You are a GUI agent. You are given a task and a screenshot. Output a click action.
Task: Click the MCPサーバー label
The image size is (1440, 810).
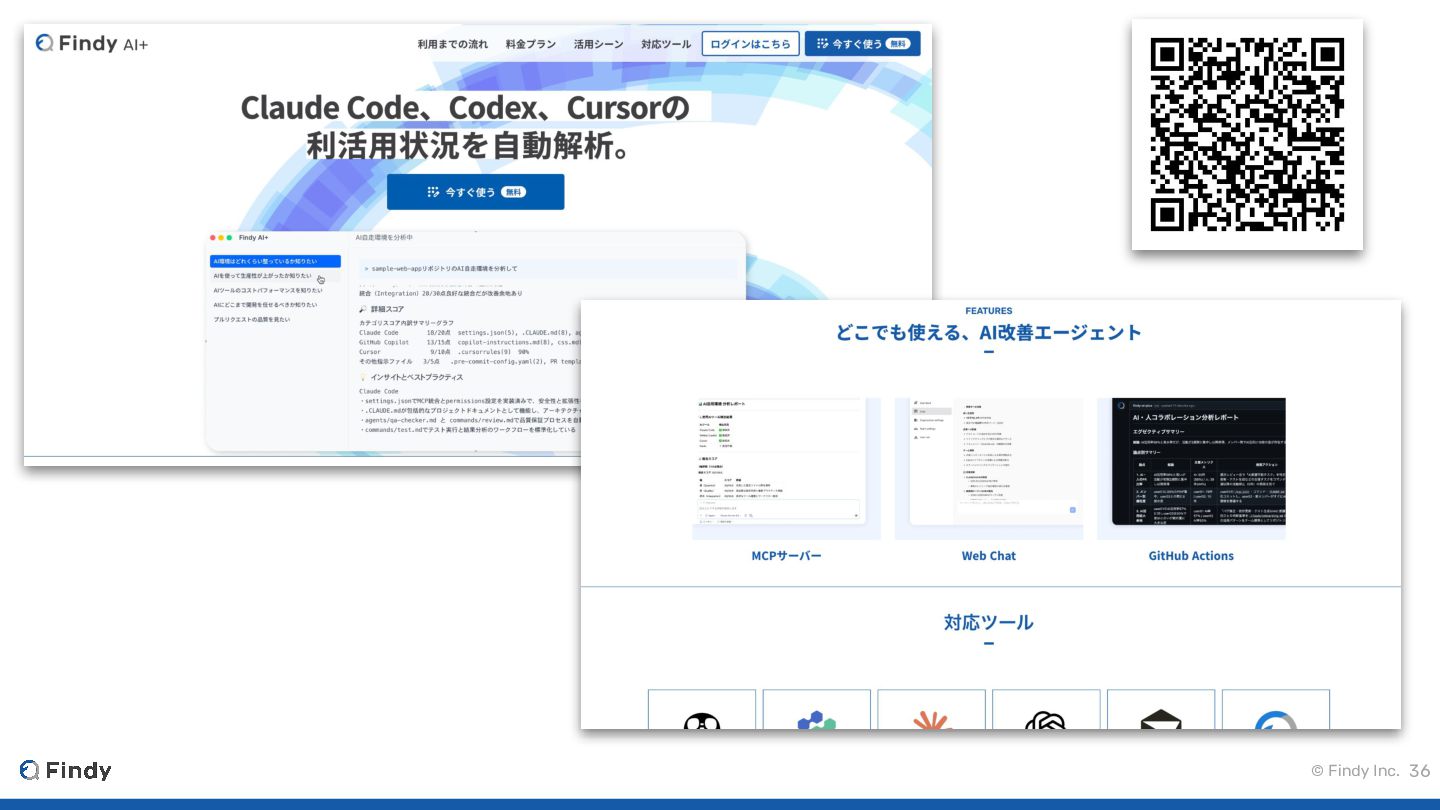786,556
